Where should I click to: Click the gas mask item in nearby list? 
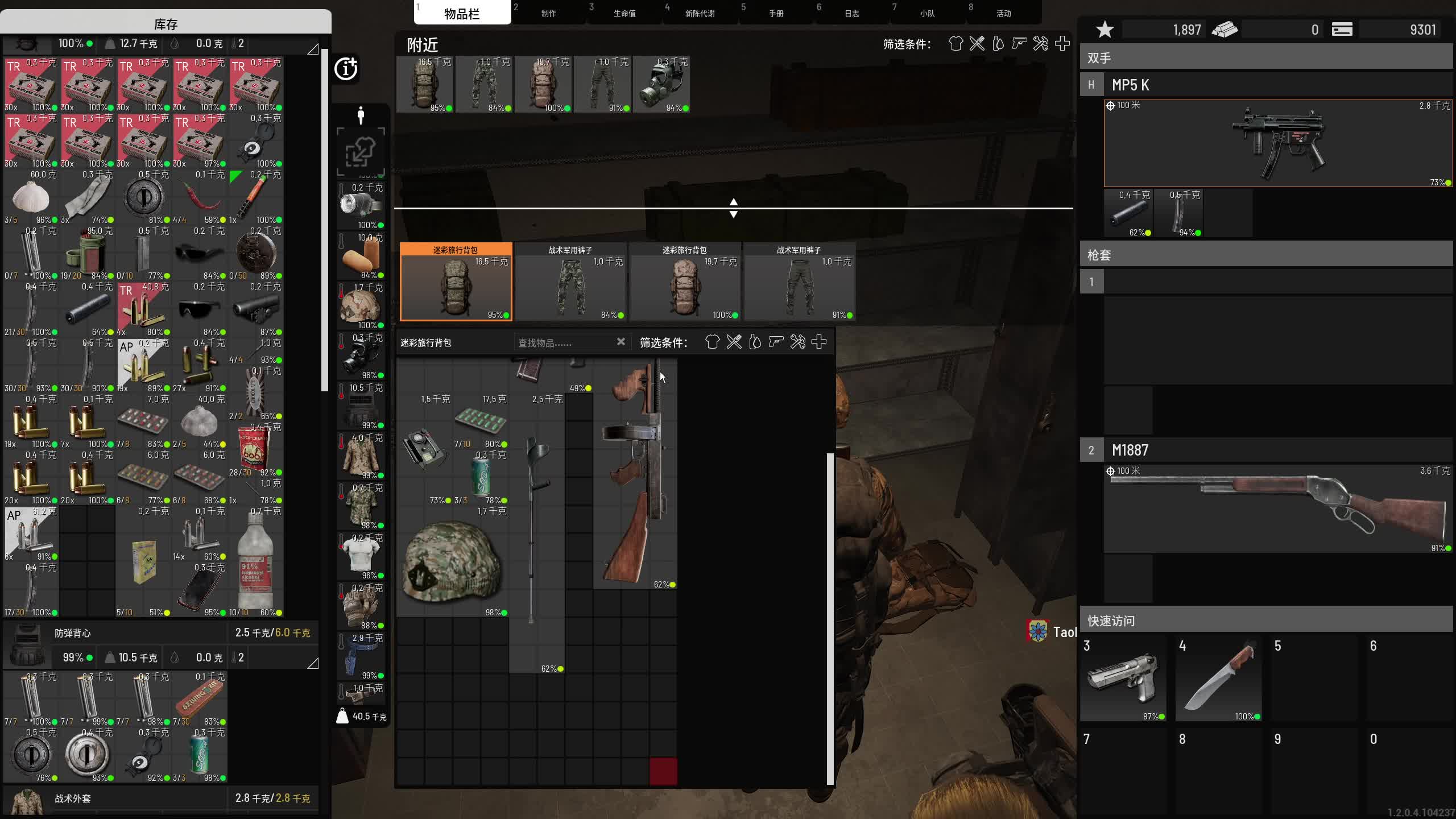(x=661, y=85)
